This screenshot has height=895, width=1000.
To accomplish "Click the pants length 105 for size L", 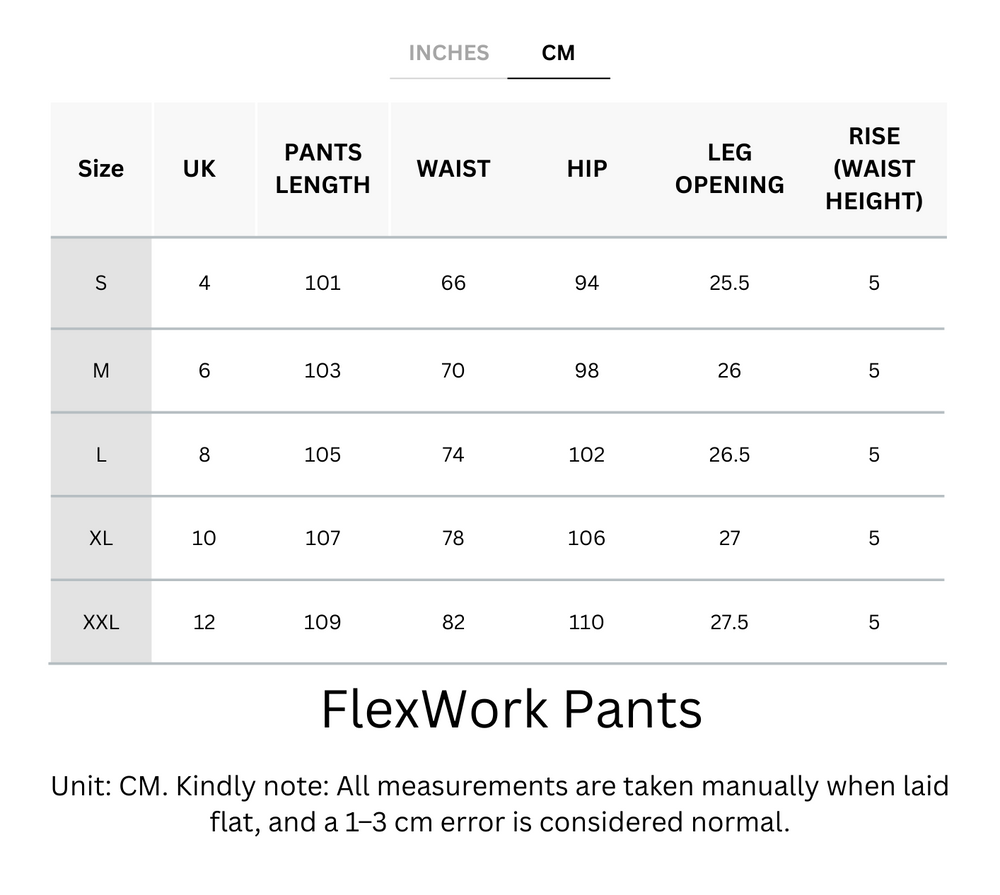I will coord(322,454).
